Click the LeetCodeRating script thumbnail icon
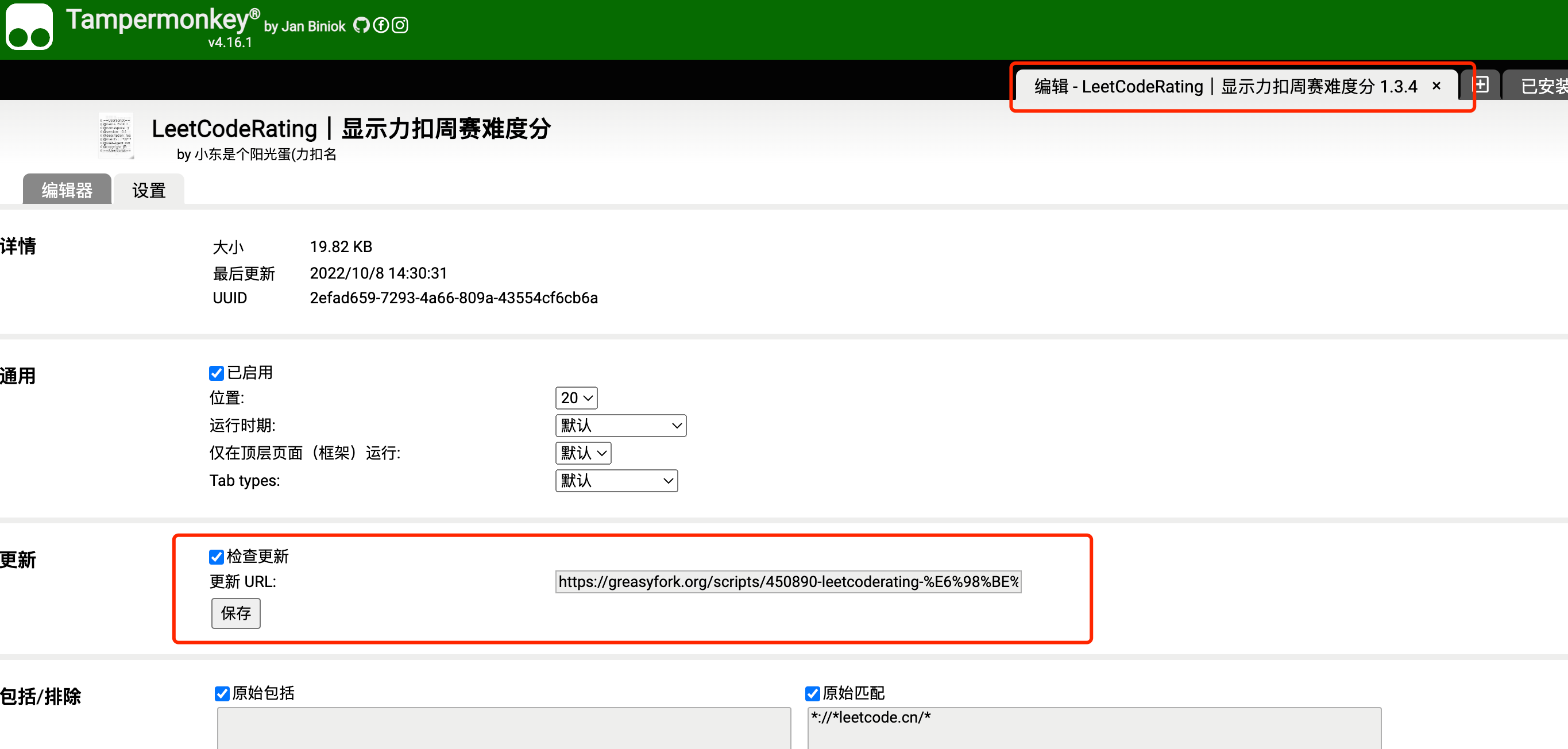The image size is (1568, 749). pos(115,136)
